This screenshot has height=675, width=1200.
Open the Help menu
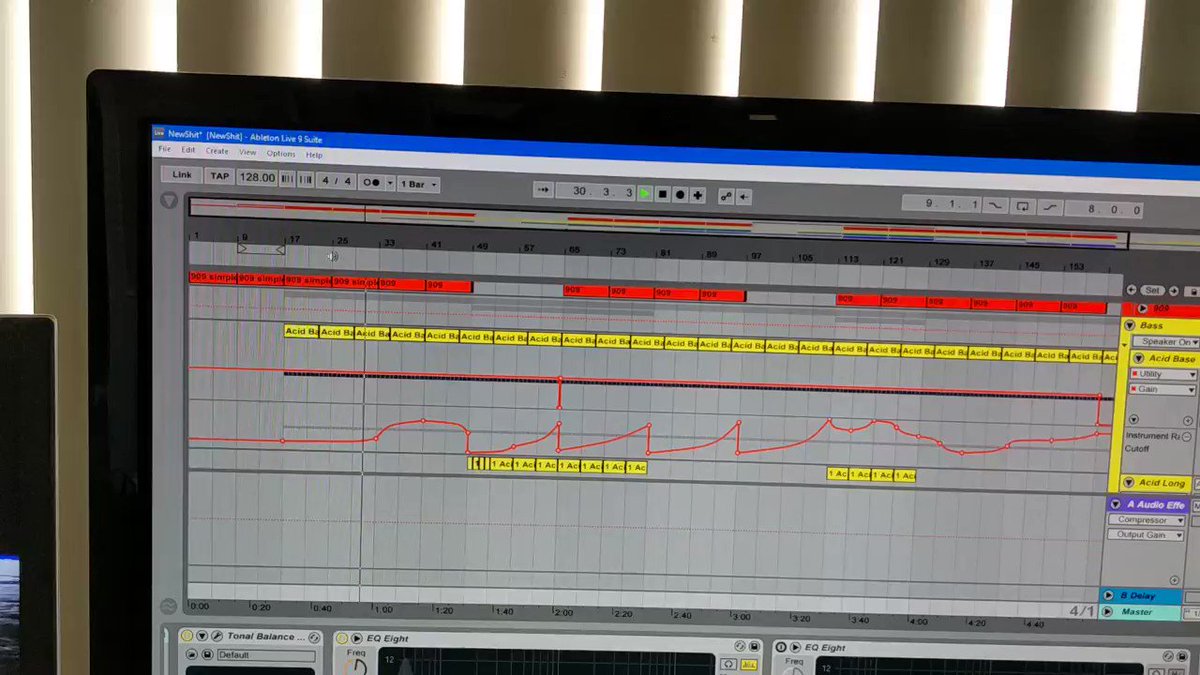click(x=314, y=155)
